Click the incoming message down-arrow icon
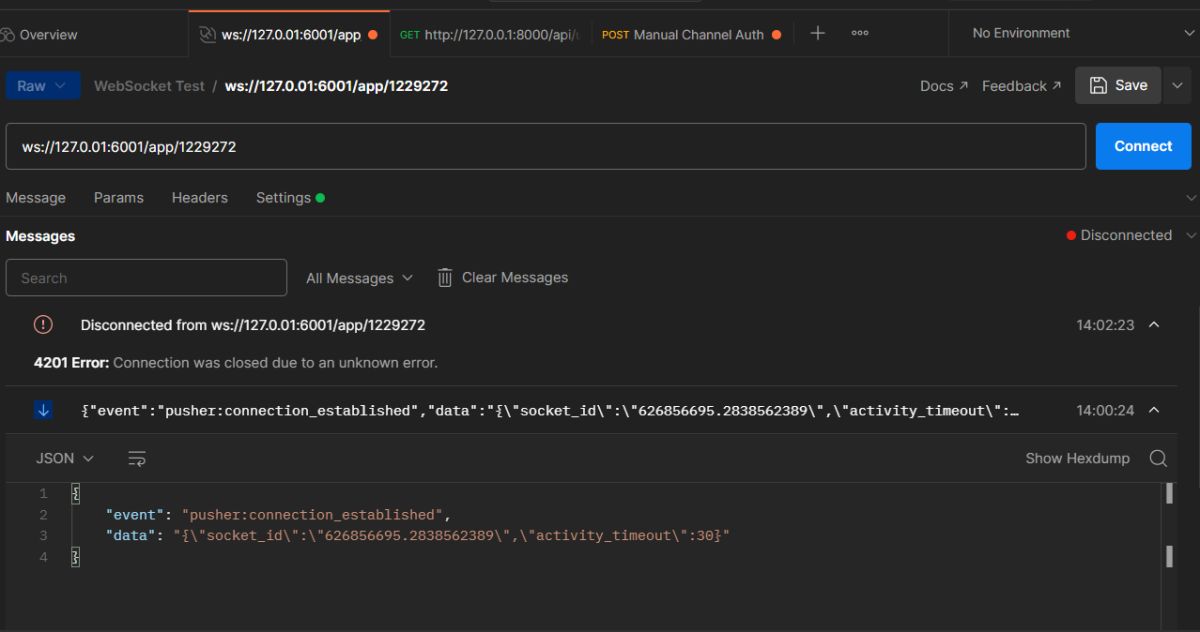 (x=43, y=410)
